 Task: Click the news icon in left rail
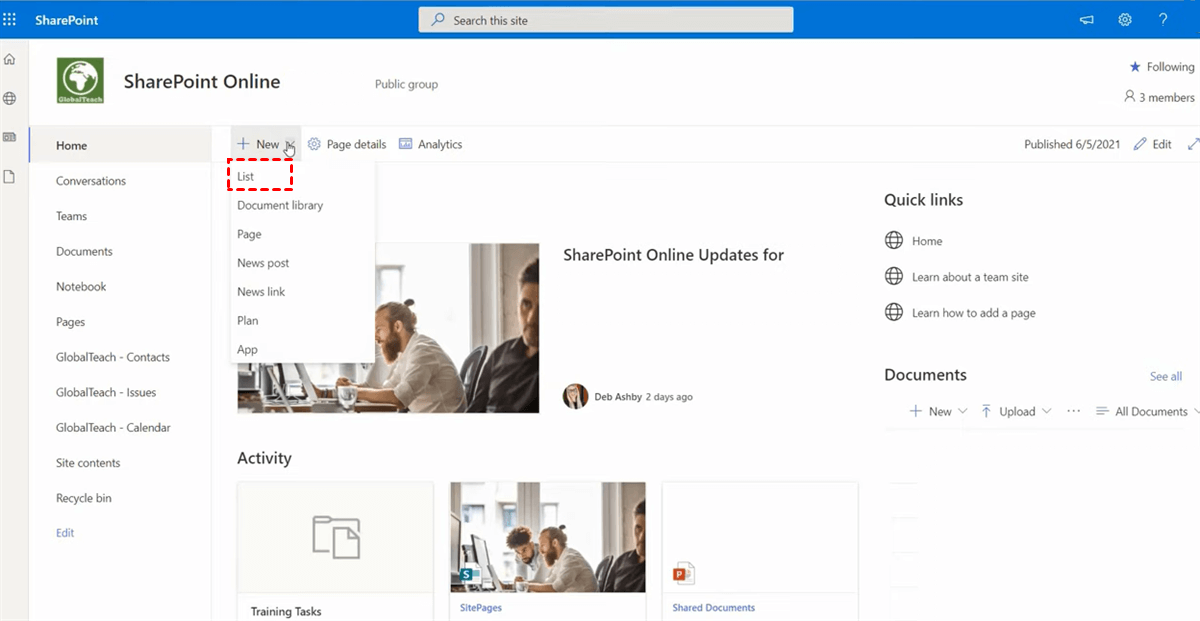point(10,137)
